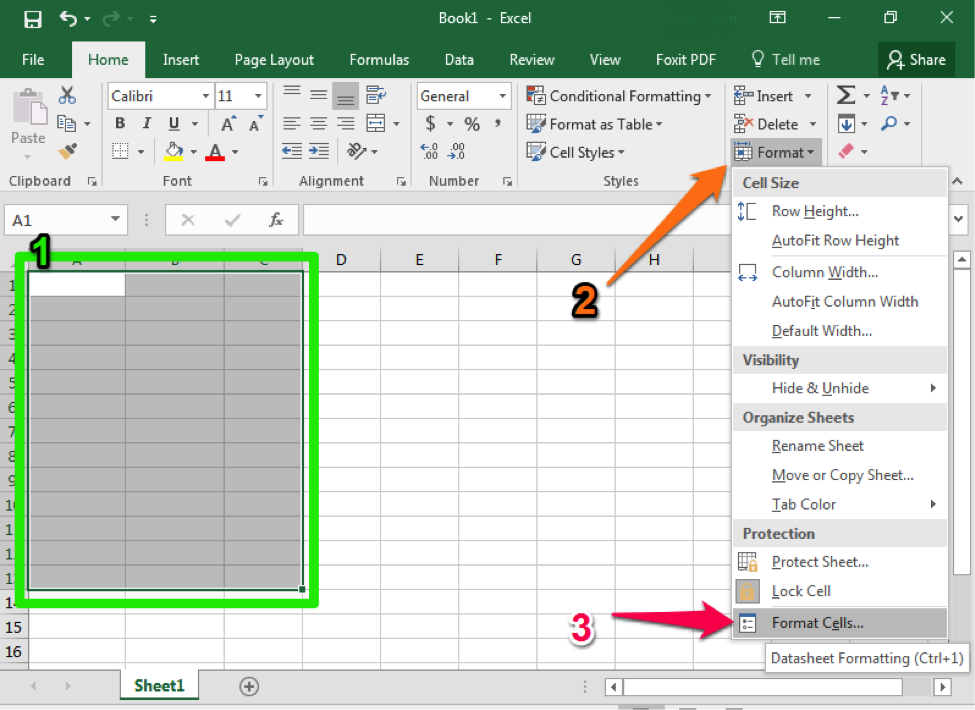
Task: Toggle Bold formatting
Action: point(120,124)
